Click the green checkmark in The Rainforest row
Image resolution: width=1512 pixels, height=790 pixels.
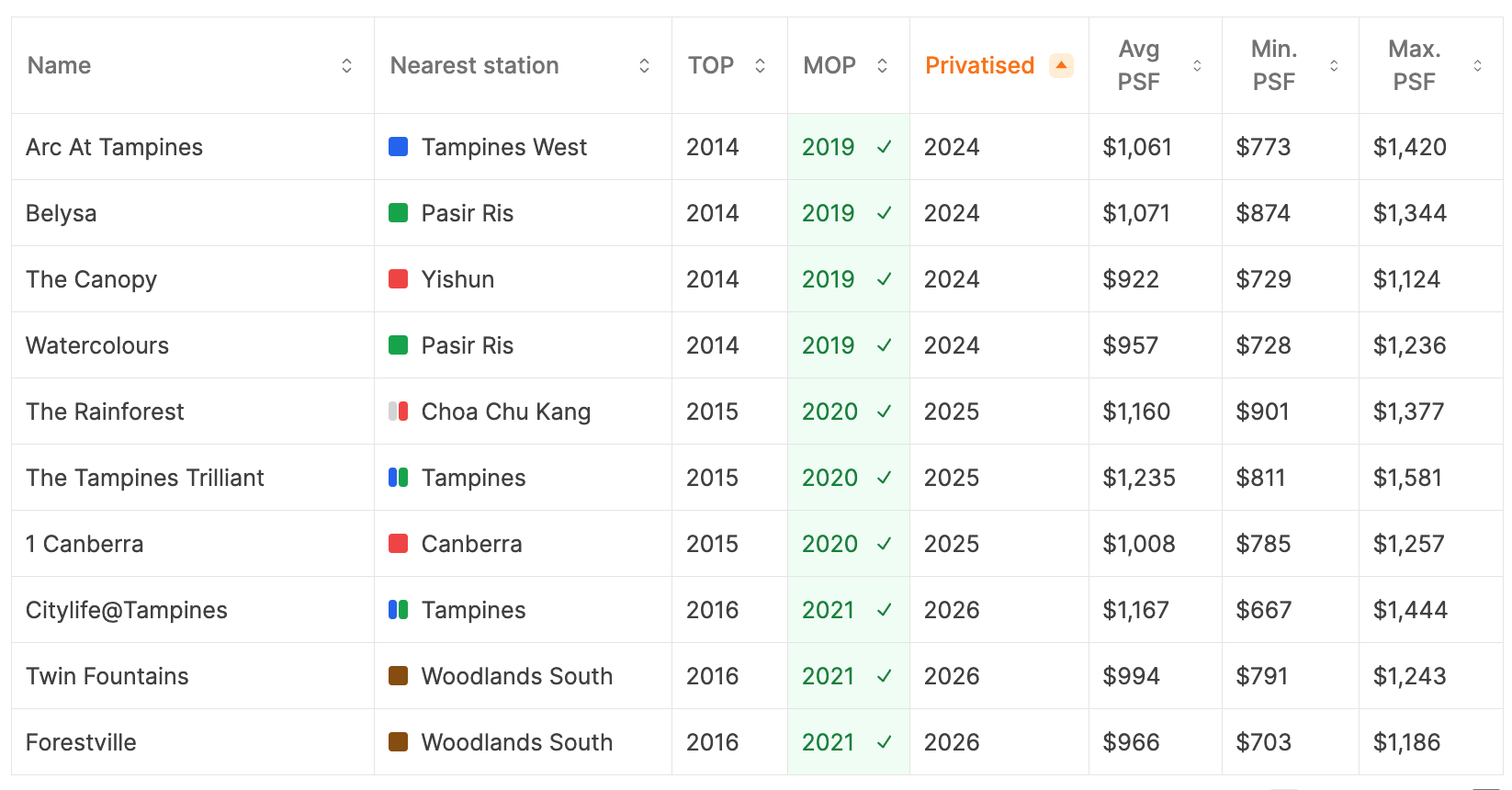click(884, 412)
